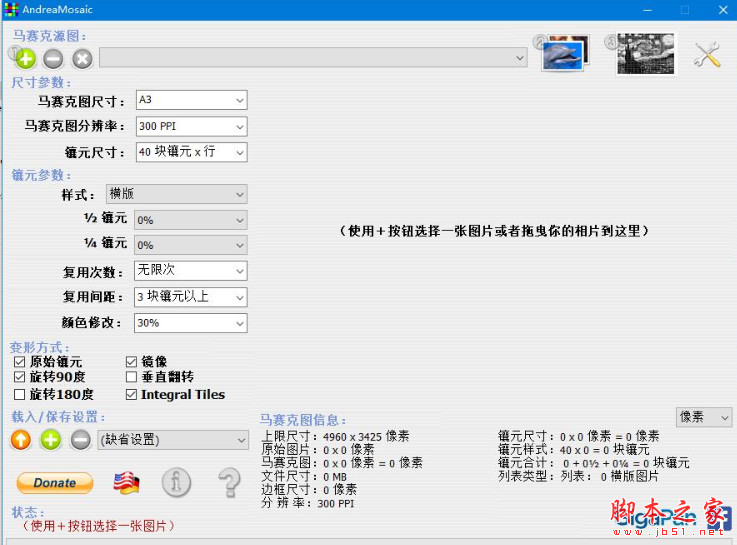Viewport: 737px width, 545px height.
Task: Click the 镶元样式 40 x 0 info line
Action: click(x=573, y=450)
